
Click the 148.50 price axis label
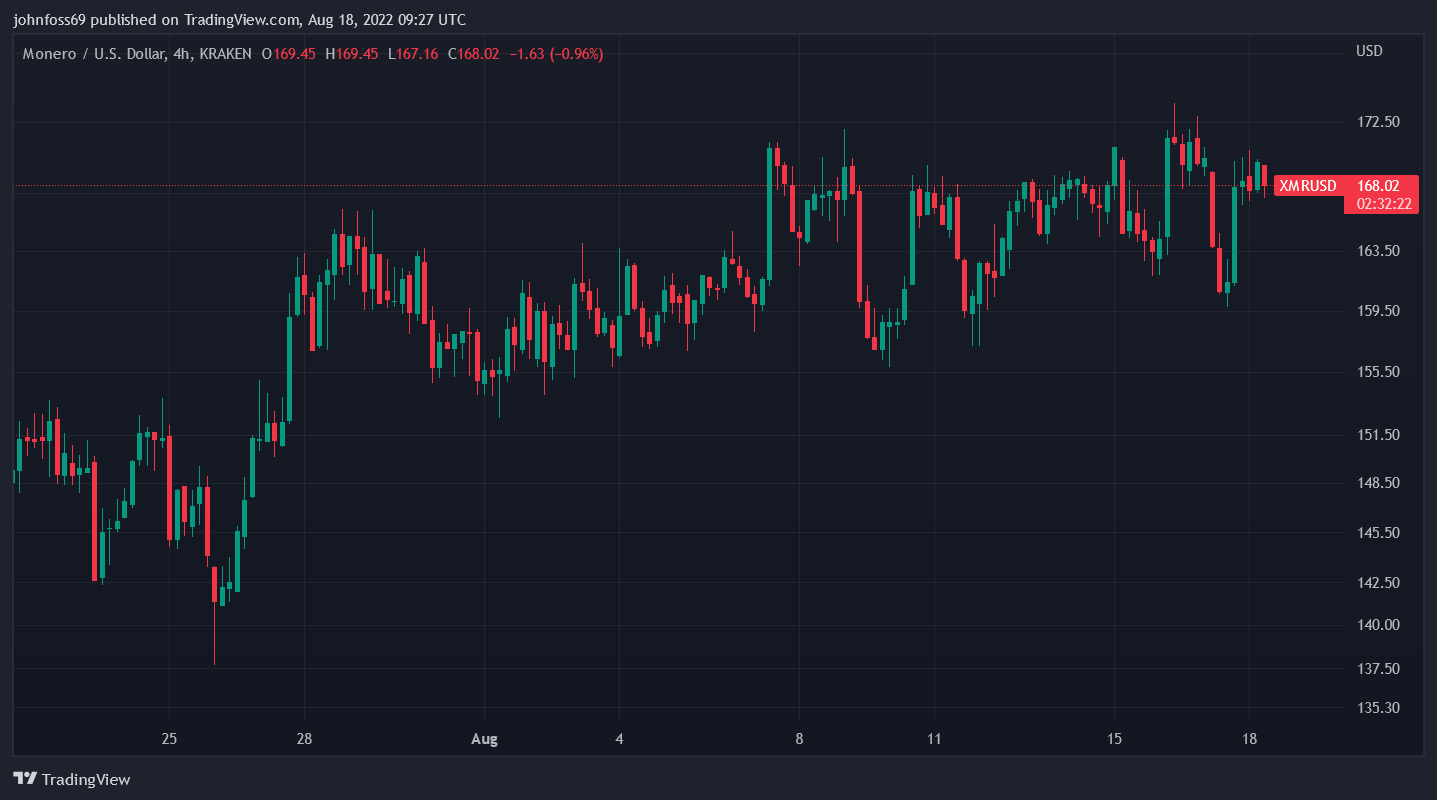(1377, 483)
